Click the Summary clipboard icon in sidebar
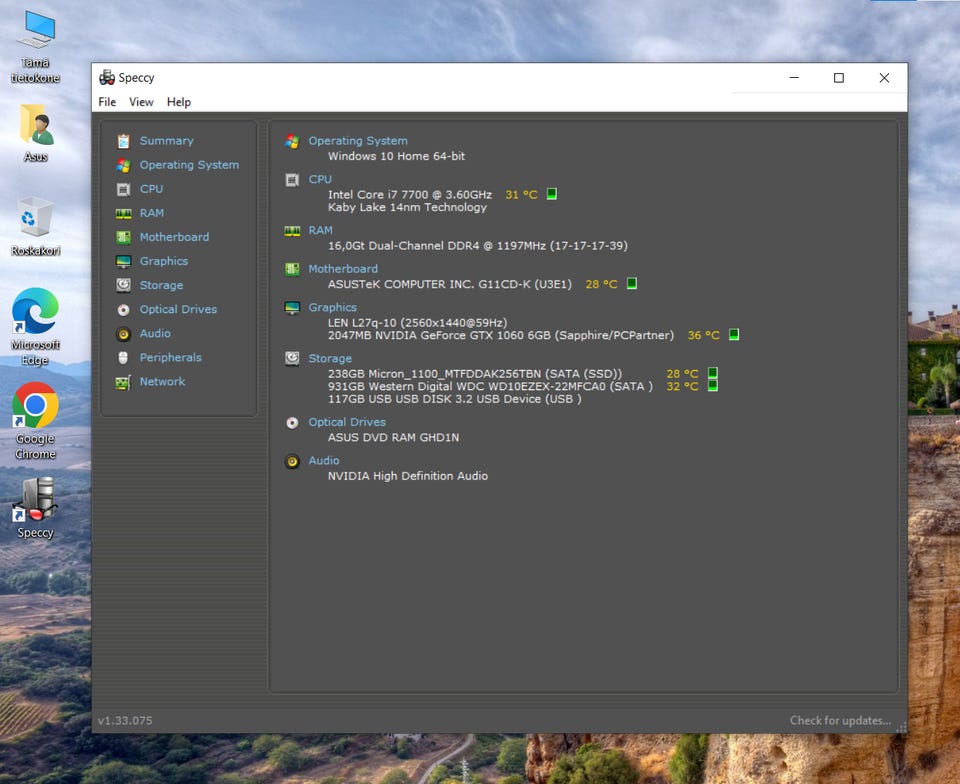 pos(123,141)
